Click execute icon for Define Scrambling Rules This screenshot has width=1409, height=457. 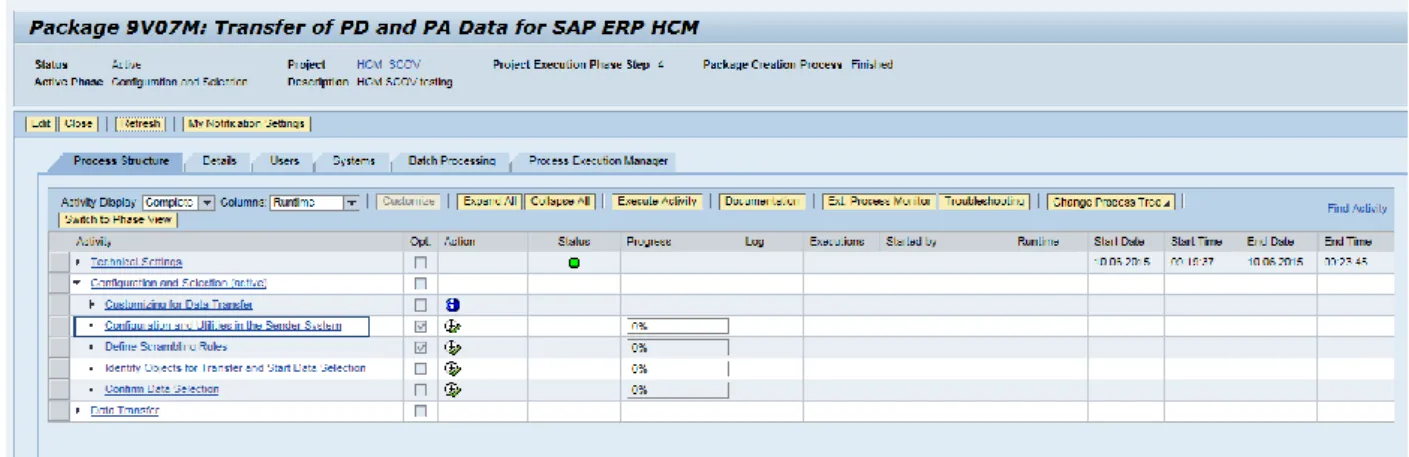[x=453, y=347]
